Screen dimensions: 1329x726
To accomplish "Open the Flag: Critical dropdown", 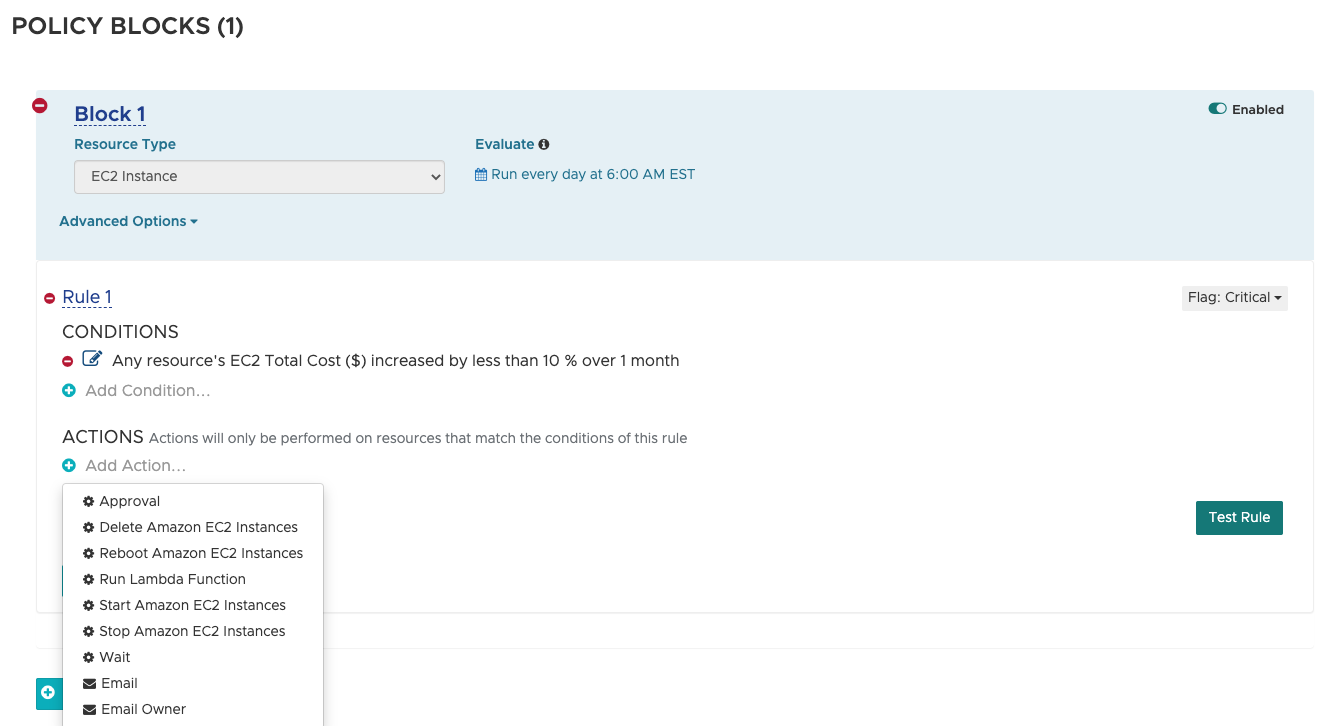I will click(x=1234, y=298).
